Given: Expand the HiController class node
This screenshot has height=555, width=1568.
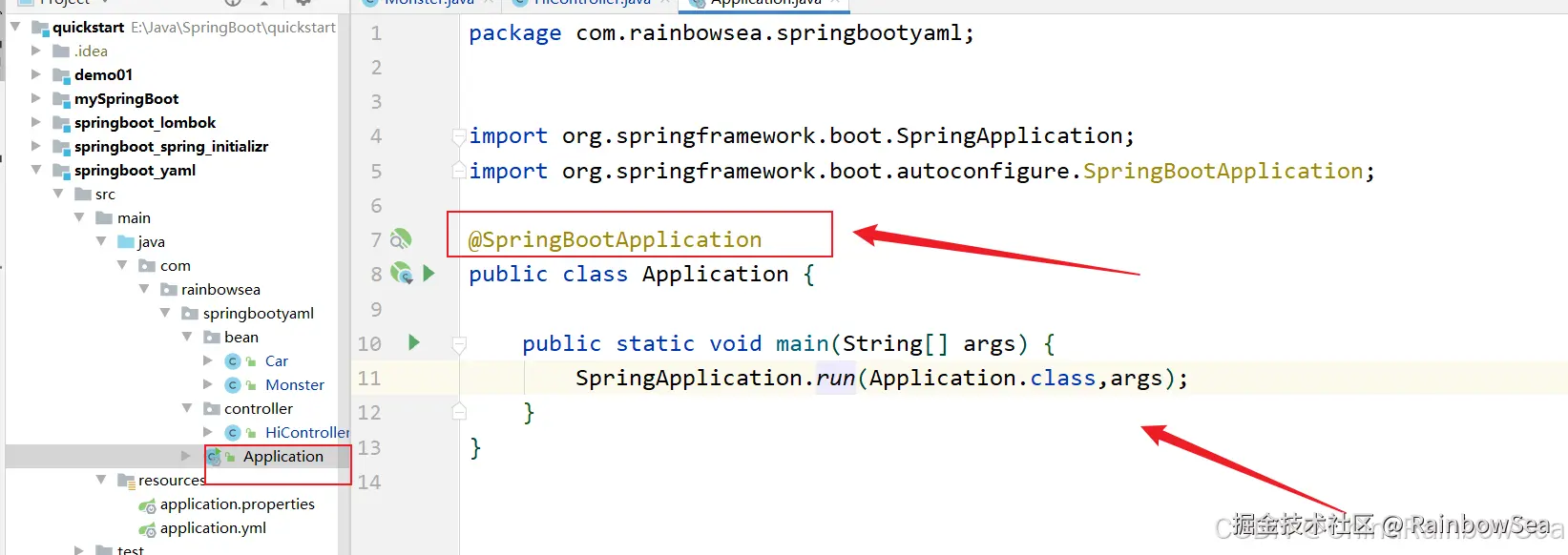Looking at the screenshot, I should pos(208,432).
